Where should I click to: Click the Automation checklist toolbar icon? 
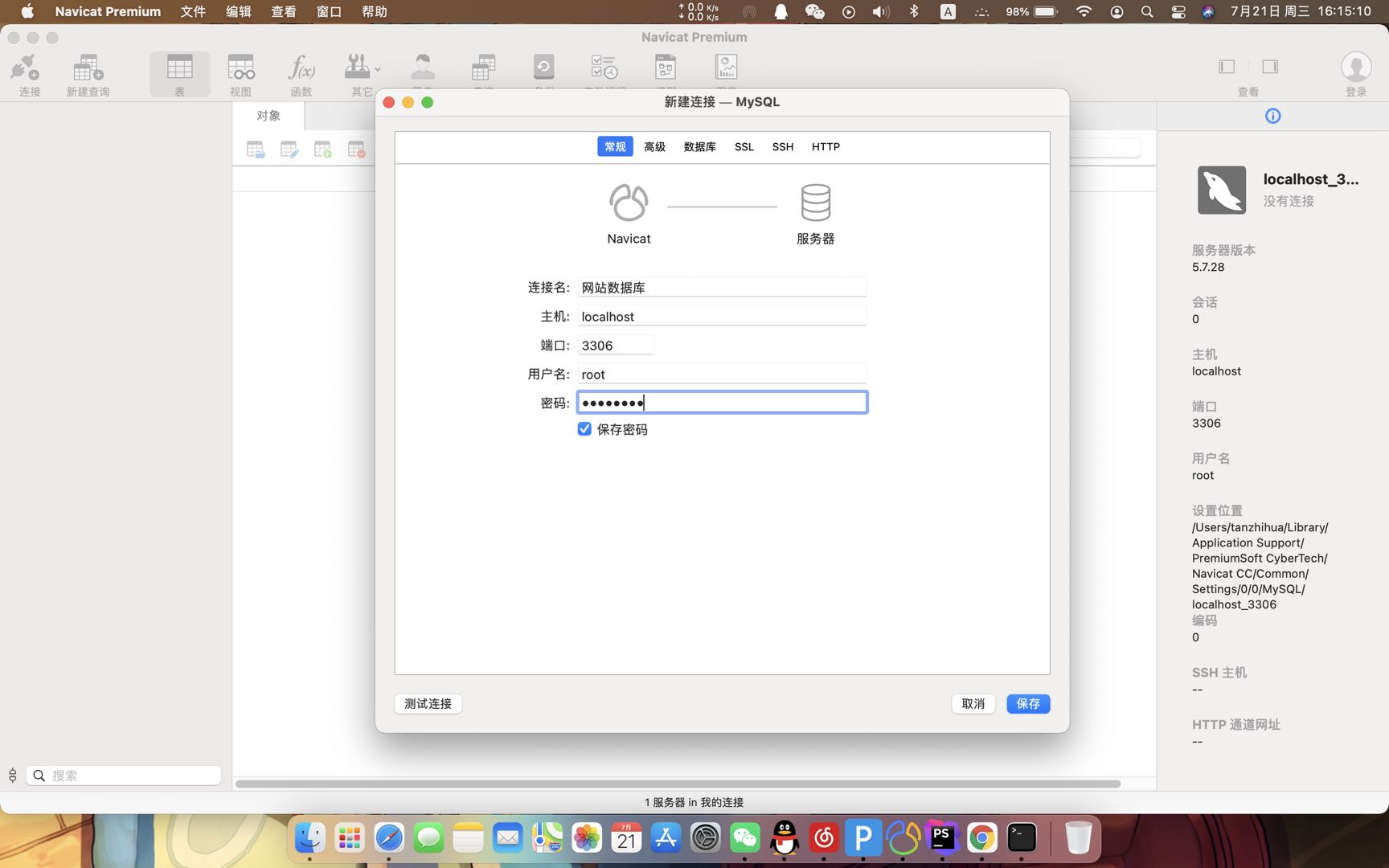(604, 68)
